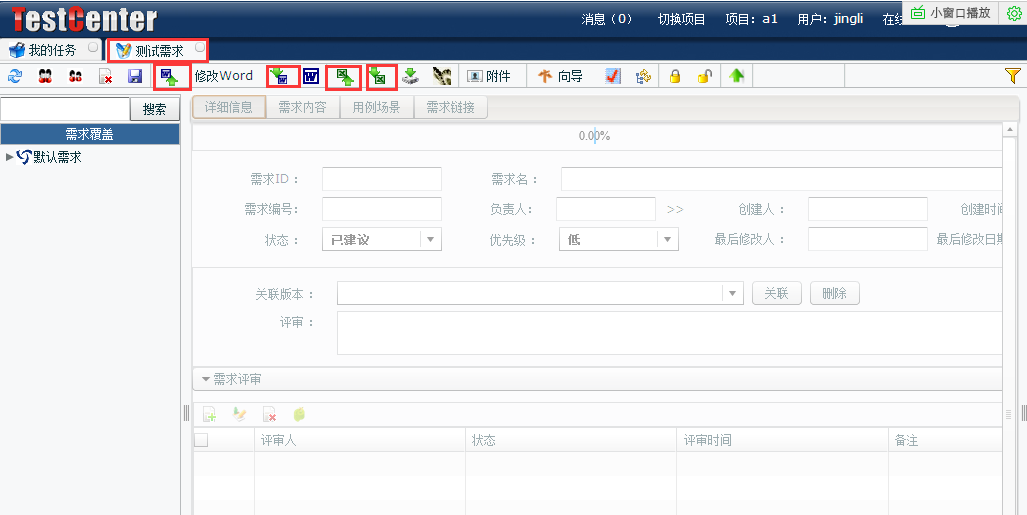Open the green settings gear at top right
Image resolution: width=1027 pixels, height=515 pixels.
coord(1013,14)
